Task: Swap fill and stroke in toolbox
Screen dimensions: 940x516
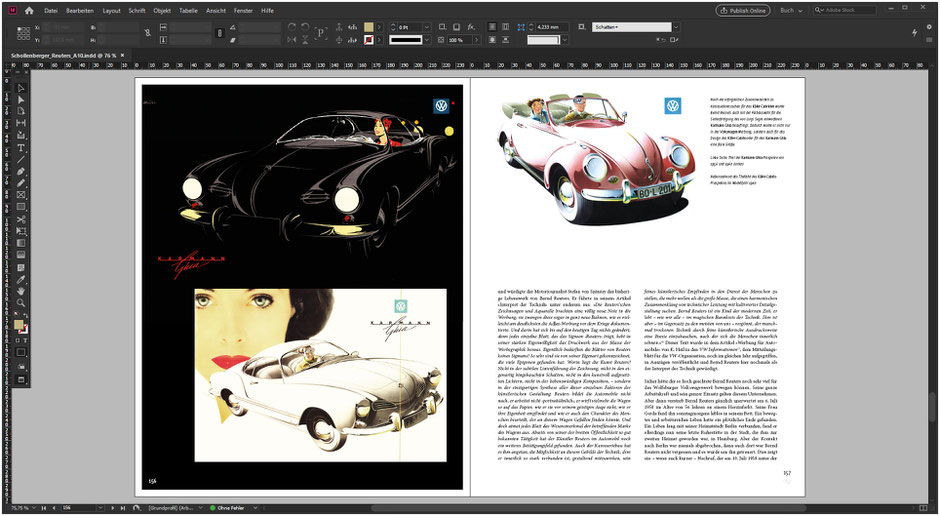Action: tap(25, 314)
